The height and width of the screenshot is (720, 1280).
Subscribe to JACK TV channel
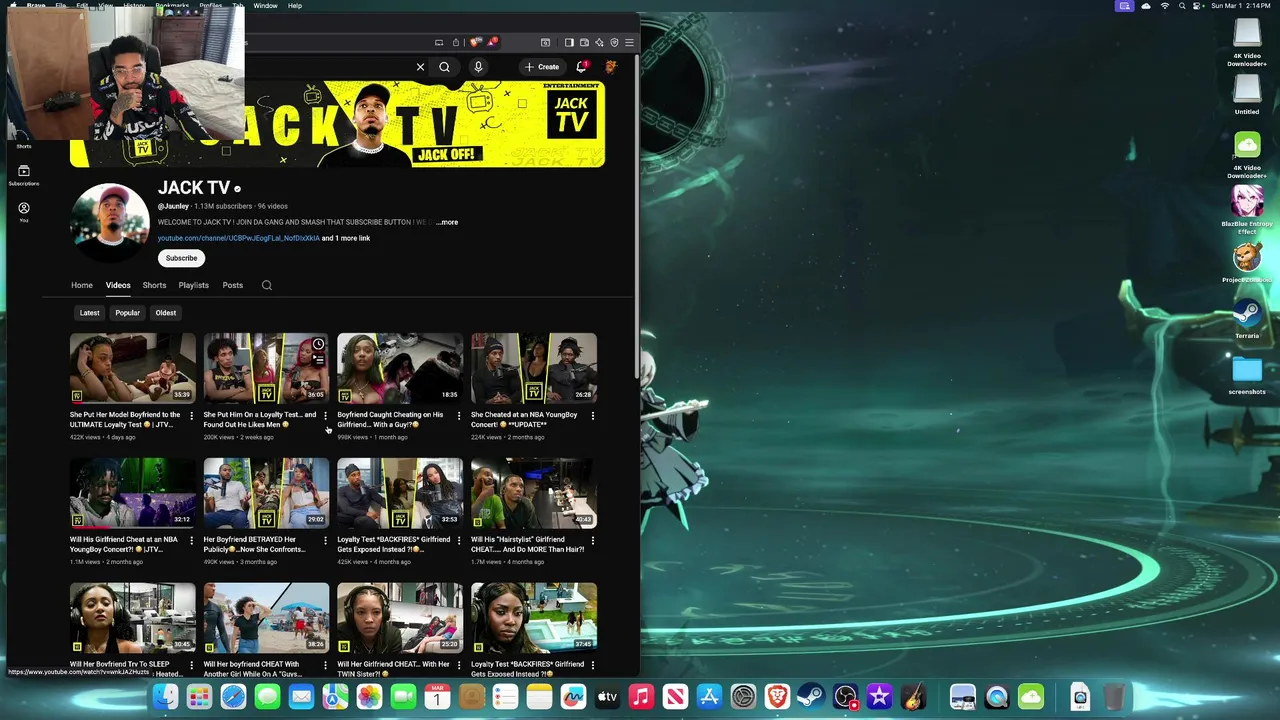coord(182,258)
